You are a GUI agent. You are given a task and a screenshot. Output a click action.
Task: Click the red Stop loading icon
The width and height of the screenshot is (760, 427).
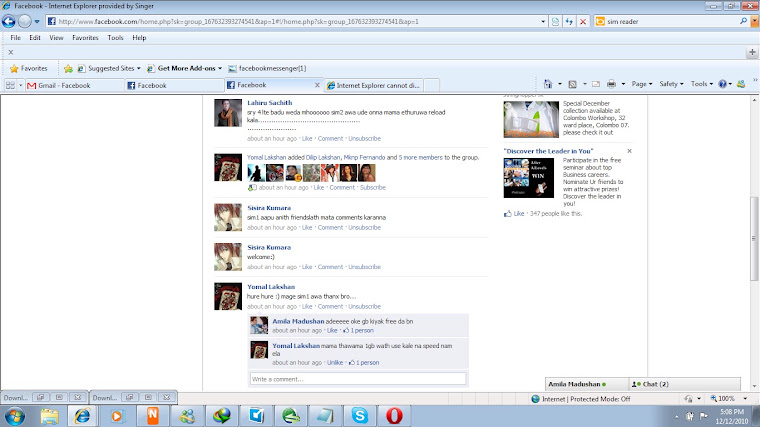point(583,21)
